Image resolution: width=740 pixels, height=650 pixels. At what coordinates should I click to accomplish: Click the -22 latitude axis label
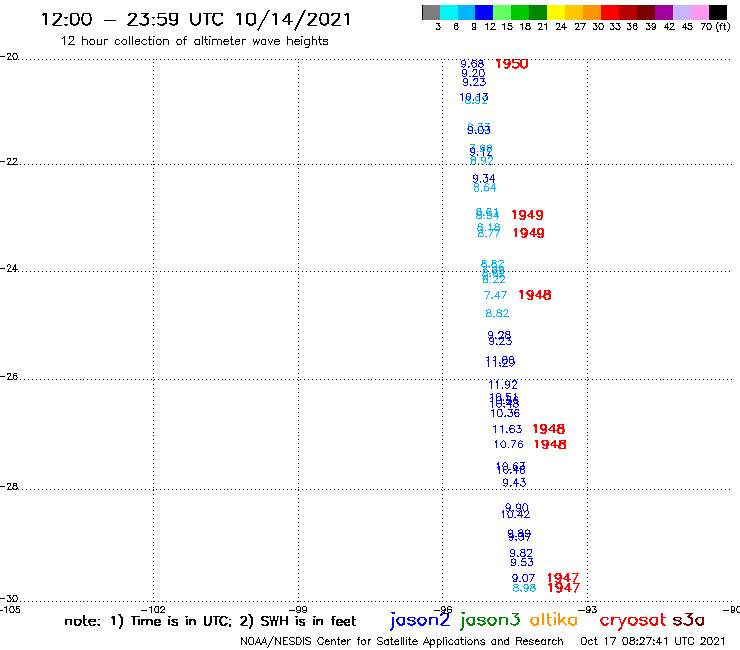[9, 162]
